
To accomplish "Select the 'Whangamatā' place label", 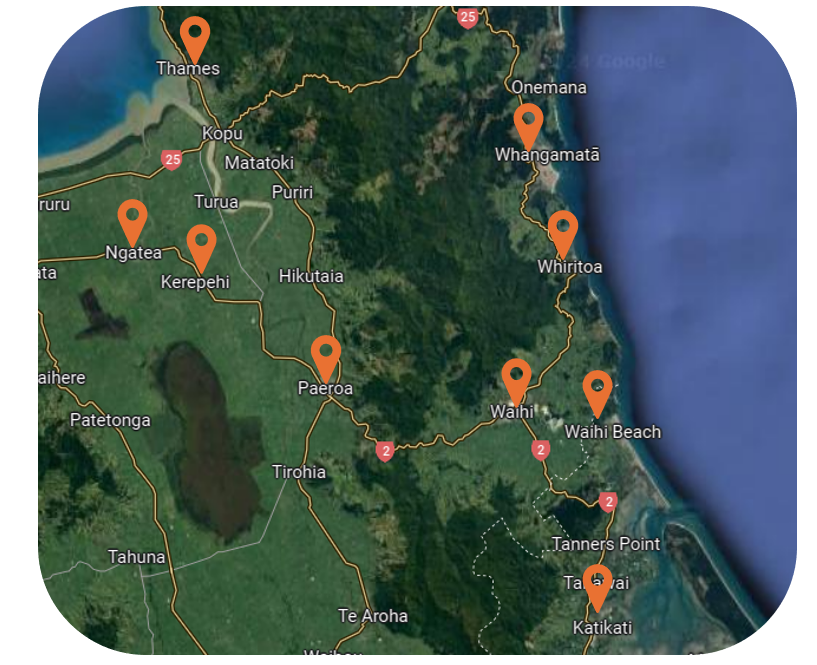I will [x=547, y=155].
